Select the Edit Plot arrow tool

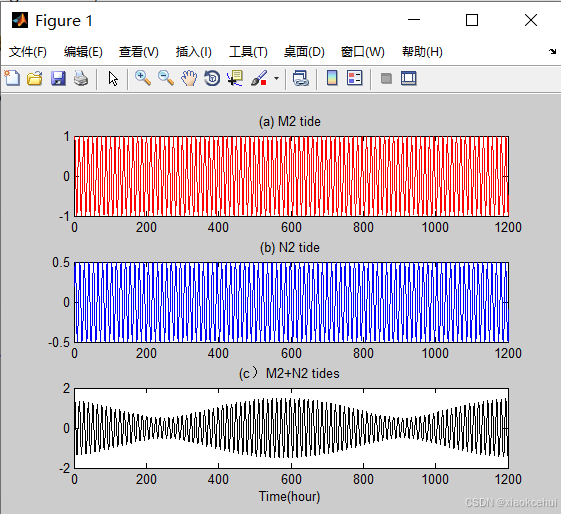(113, 78)
